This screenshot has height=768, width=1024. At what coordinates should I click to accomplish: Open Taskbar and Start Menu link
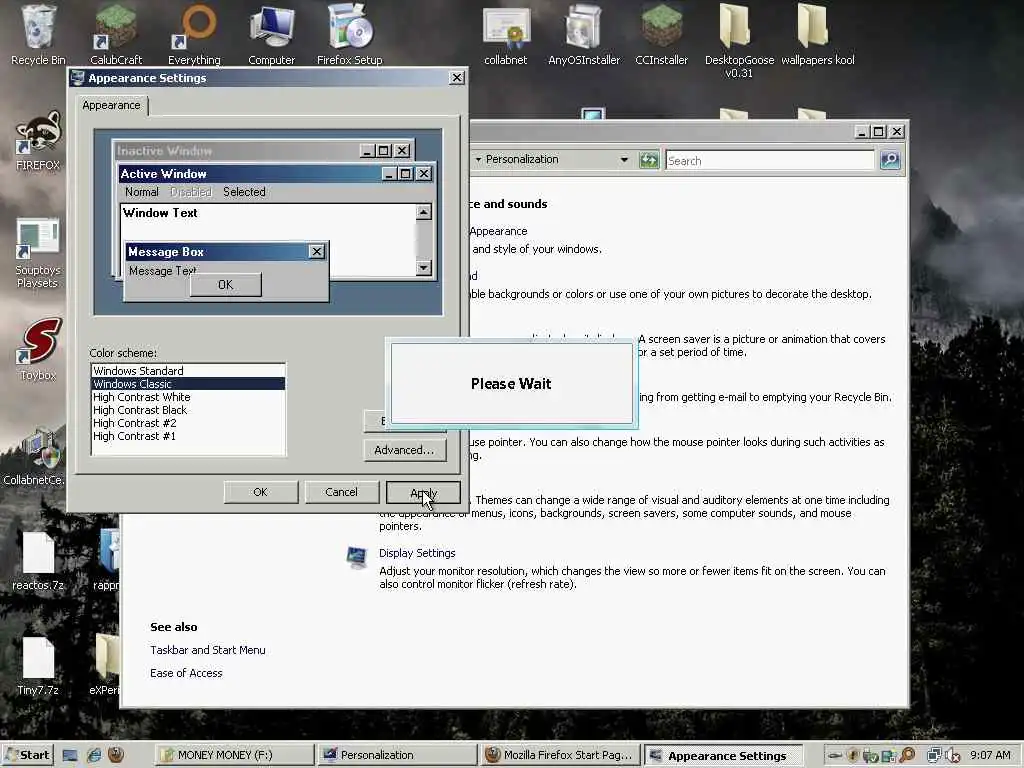[208, 650]
